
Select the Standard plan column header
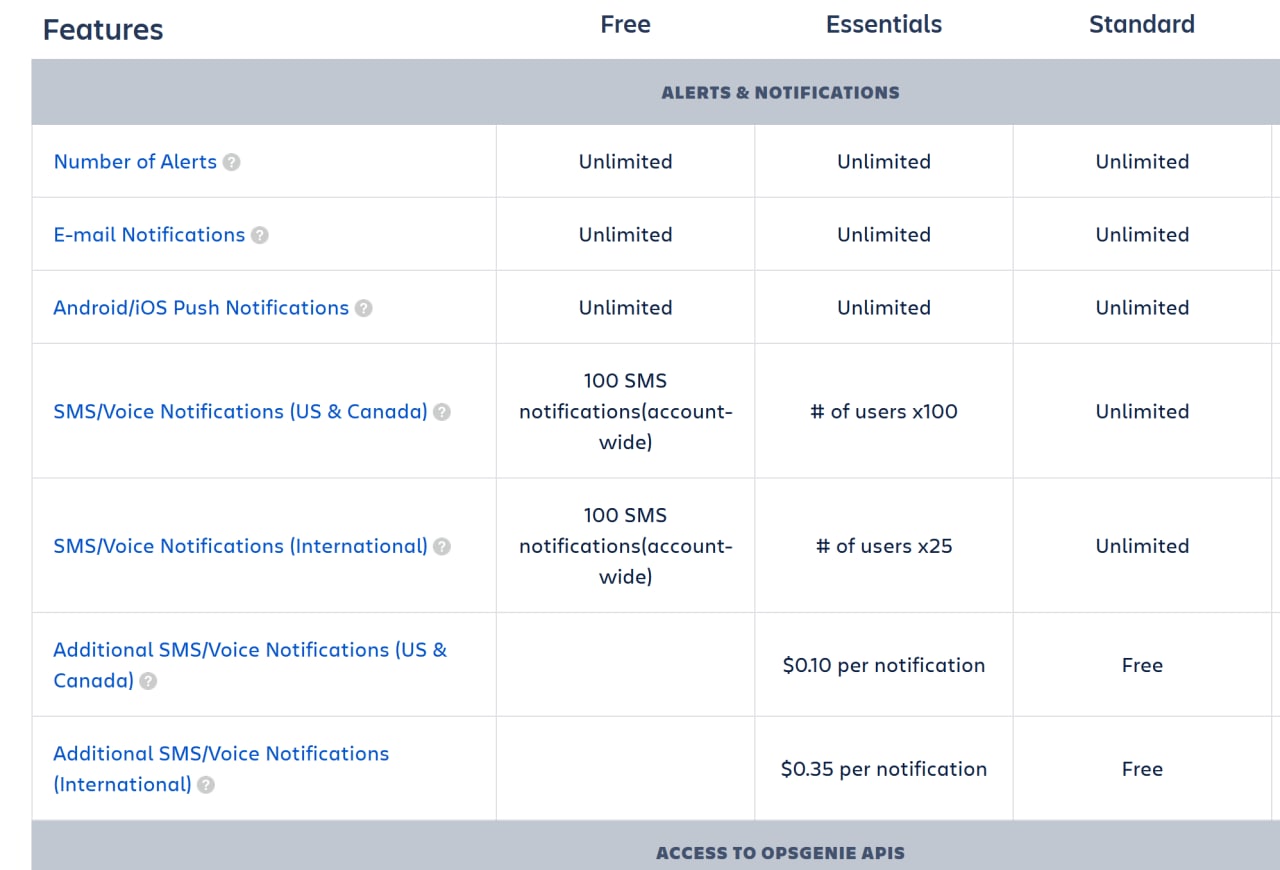1142,25
